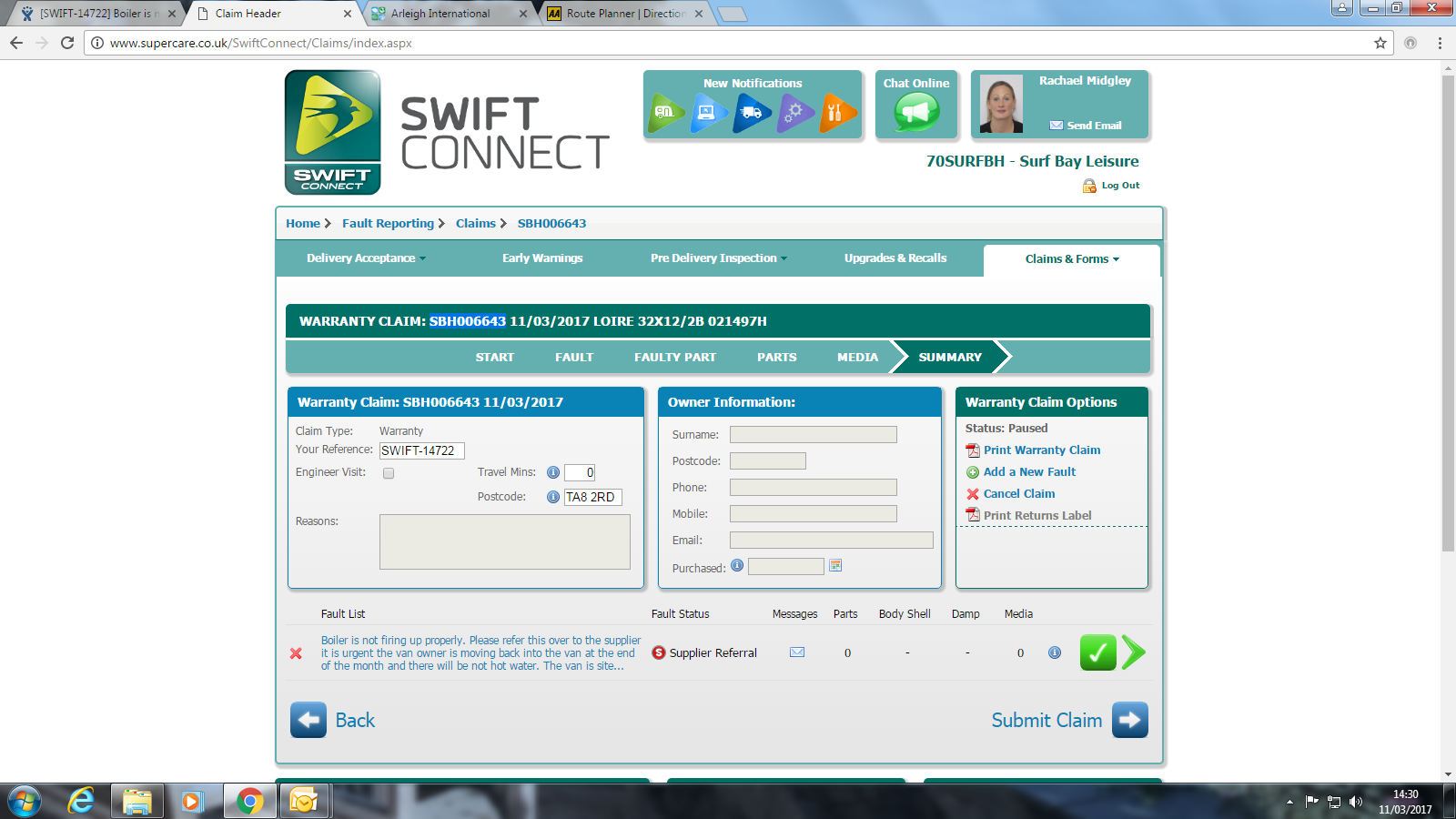Click the Submit Claim button
Viewport: 1456px width, 819px height.
(x=1068, y=720)
